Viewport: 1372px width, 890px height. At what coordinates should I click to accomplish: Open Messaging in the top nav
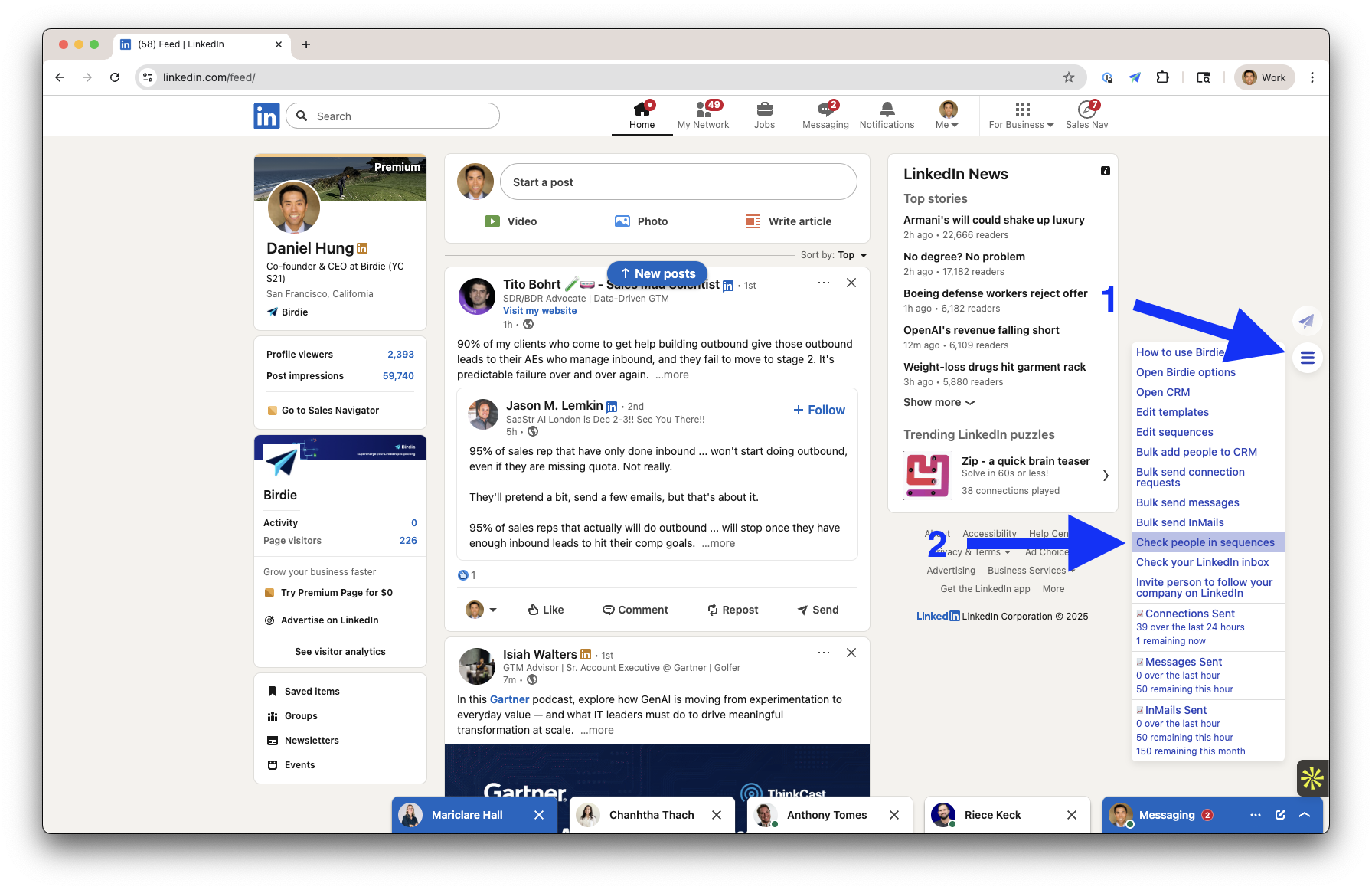(825, 116)
